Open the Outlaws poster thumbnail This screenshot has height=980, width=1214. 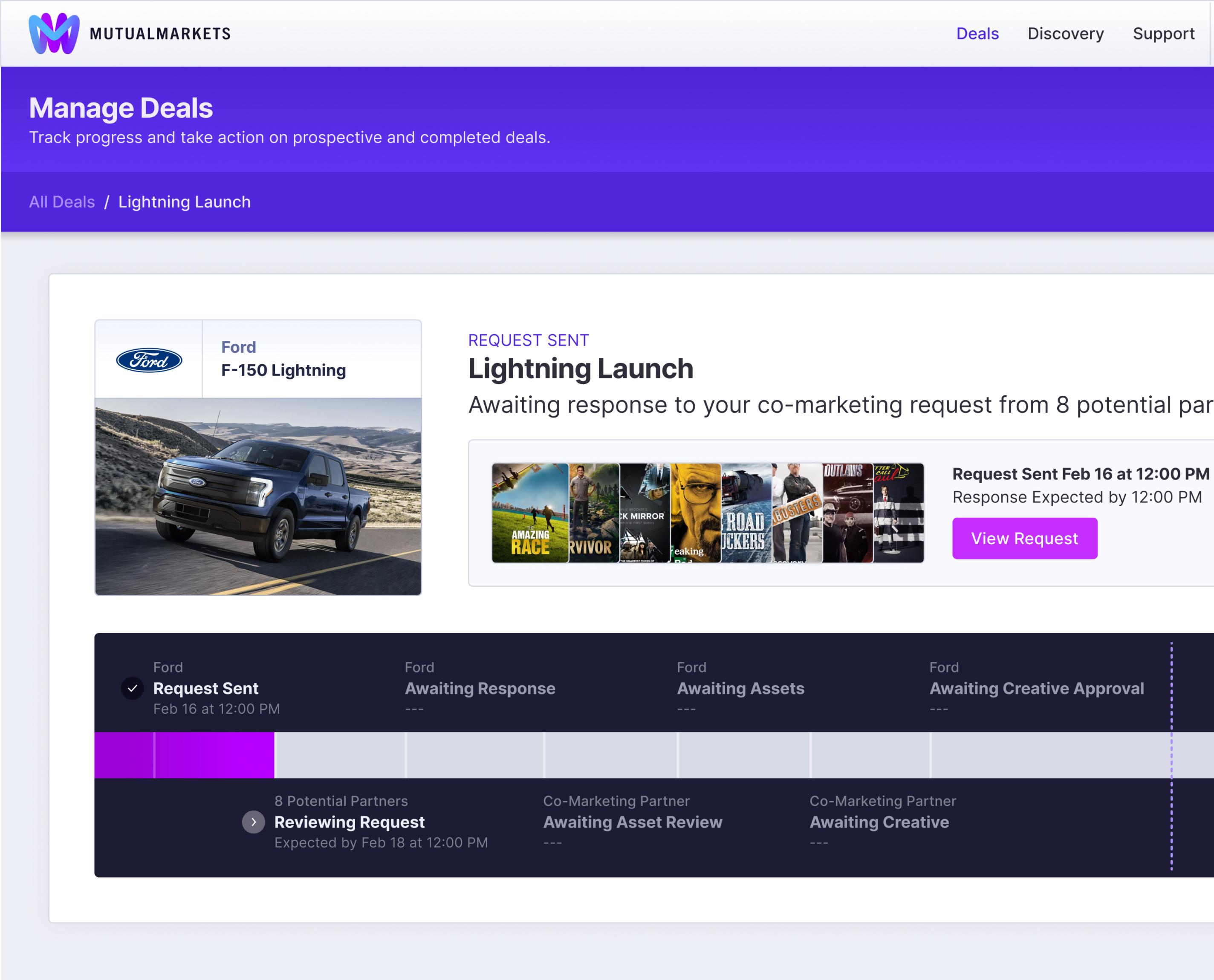click(848, 513)
